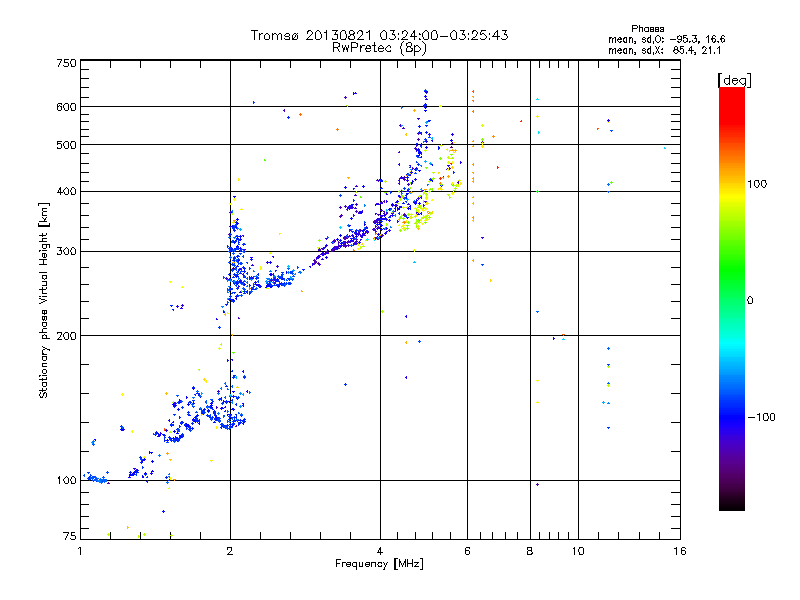Click the 'Stationary phase Virtual Height [km]' axis label
The image size is (800, 600).
coord(44,300)
